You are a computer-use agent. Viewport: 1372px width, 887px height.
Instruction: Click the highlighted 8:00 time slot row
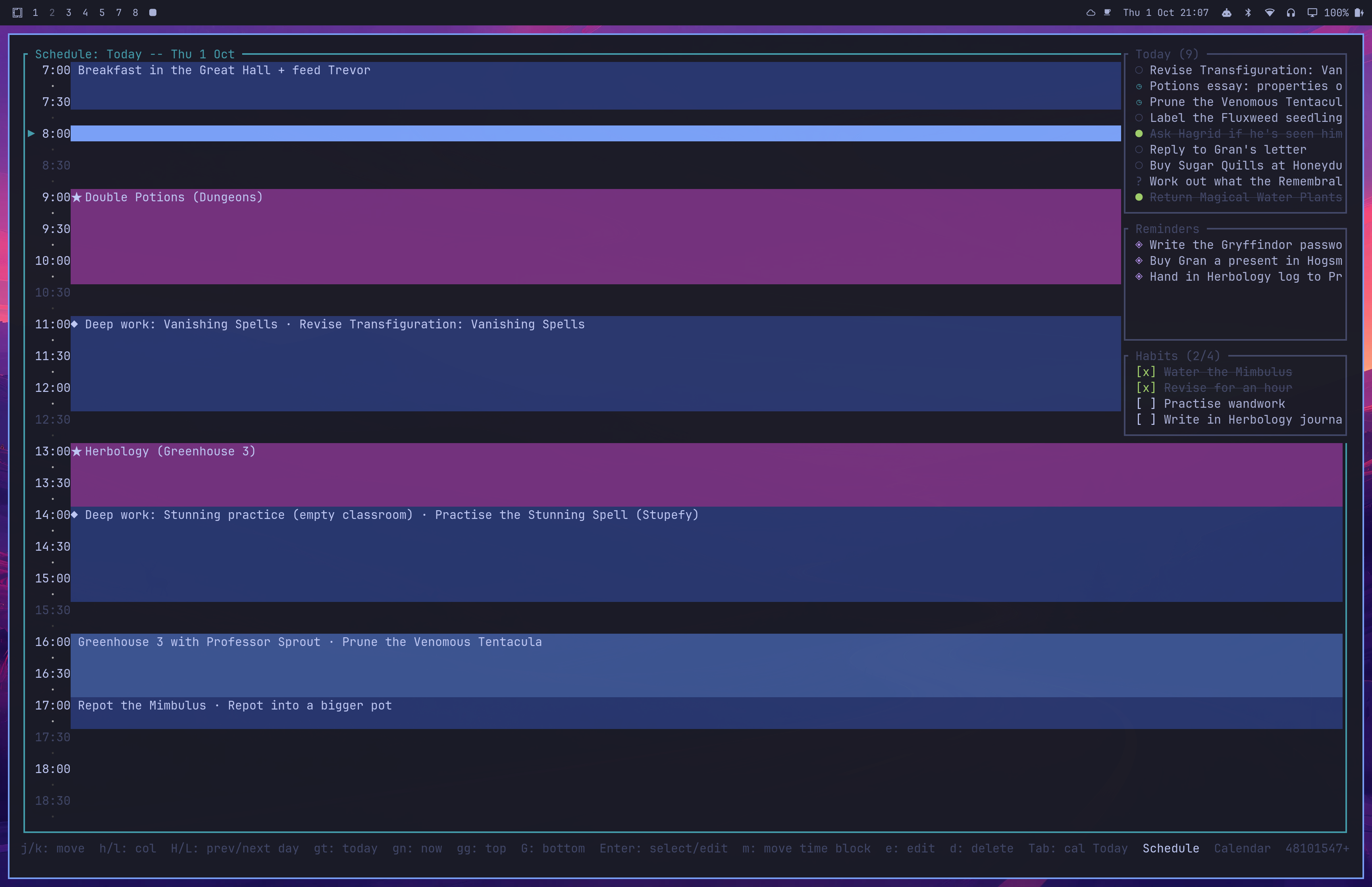click(x=595, y=134)
